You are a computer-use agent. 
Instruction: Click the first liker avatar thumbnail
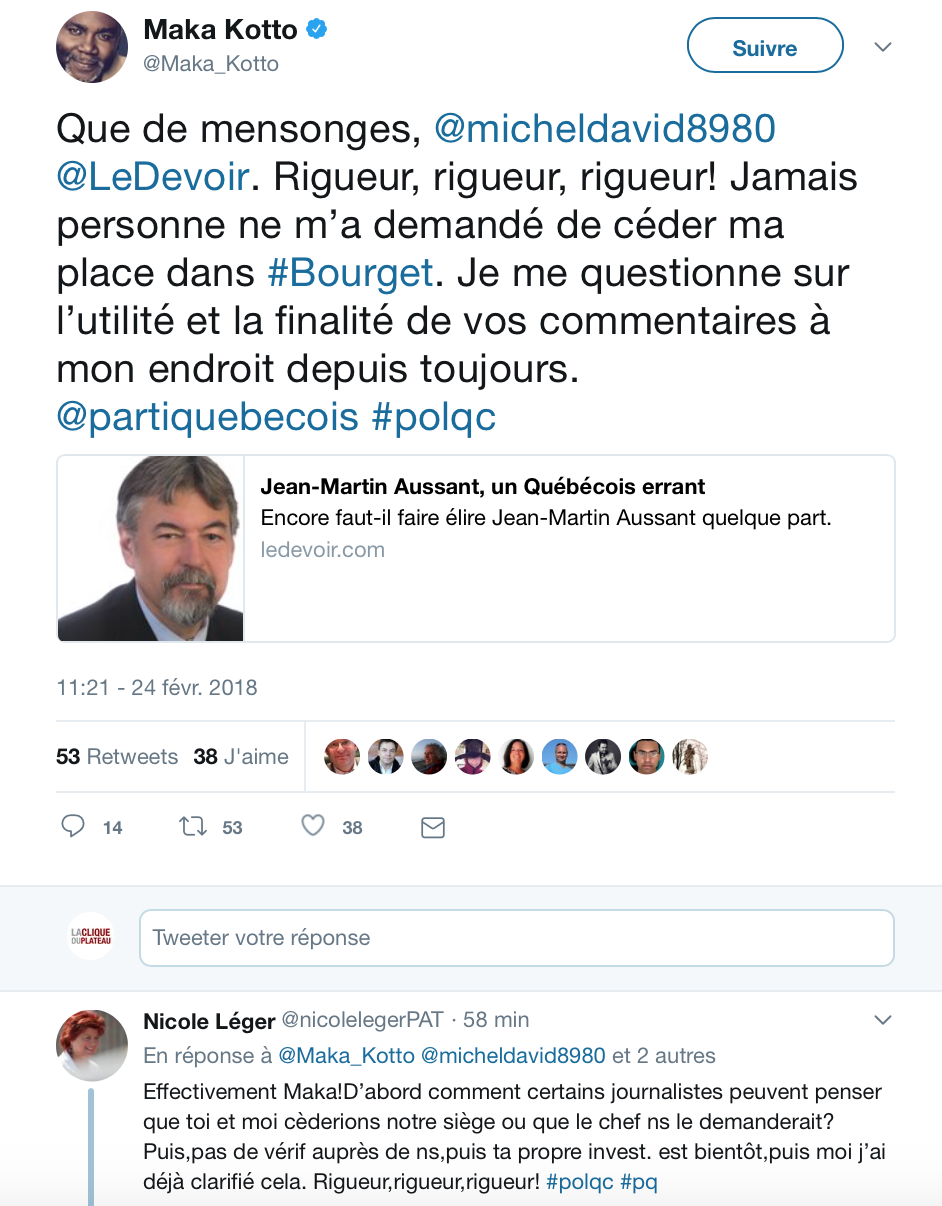click(x=342, y=757)
